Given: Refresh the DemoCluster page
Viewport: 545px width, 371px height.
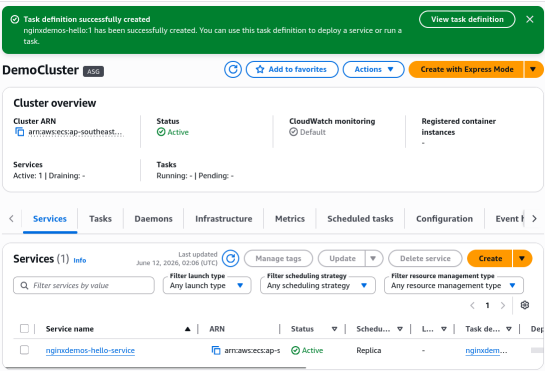Looking at the screenshot, I should (x=233, y=70).
